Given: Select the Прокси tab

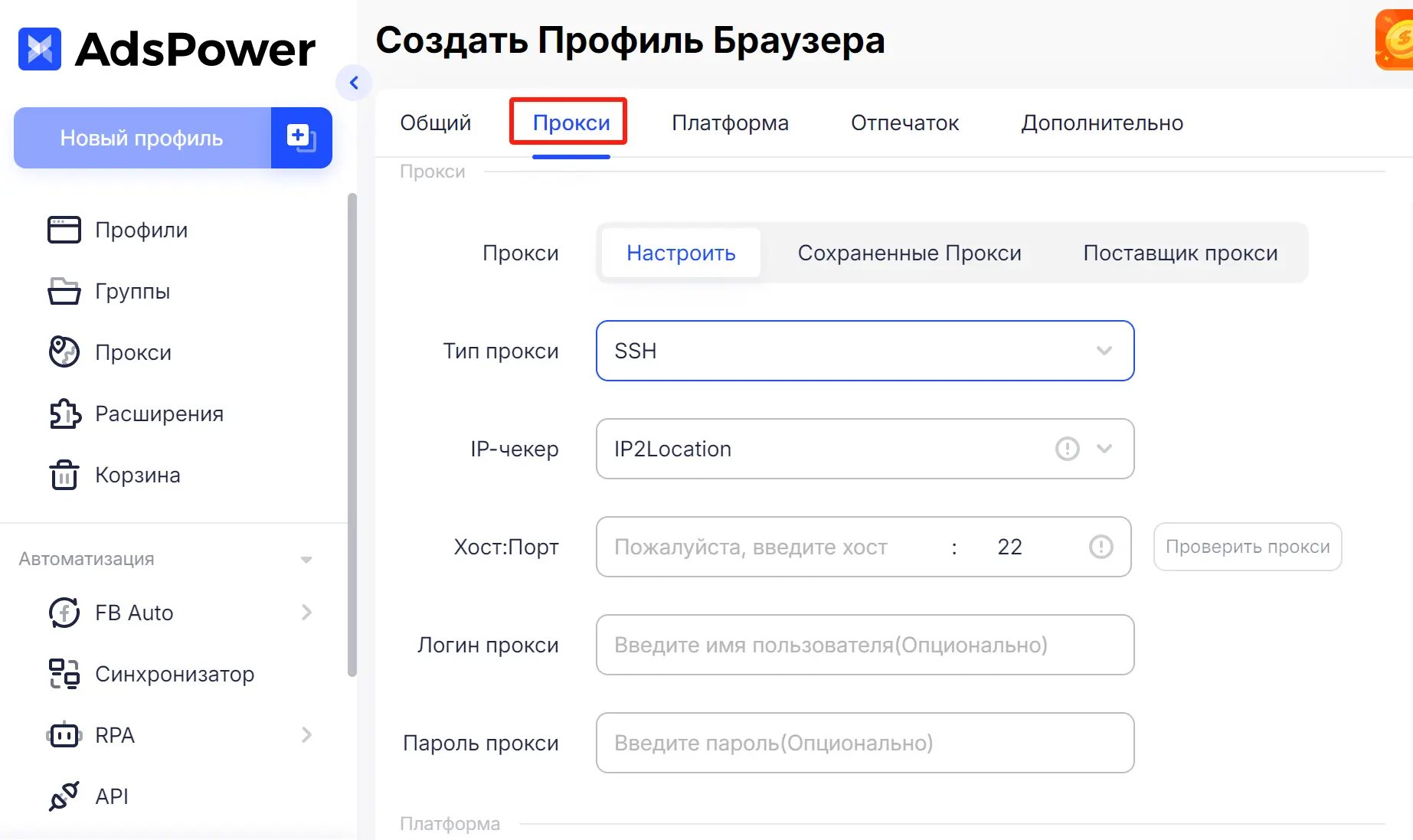Looking at the screenshot, I should click(571, 123).
